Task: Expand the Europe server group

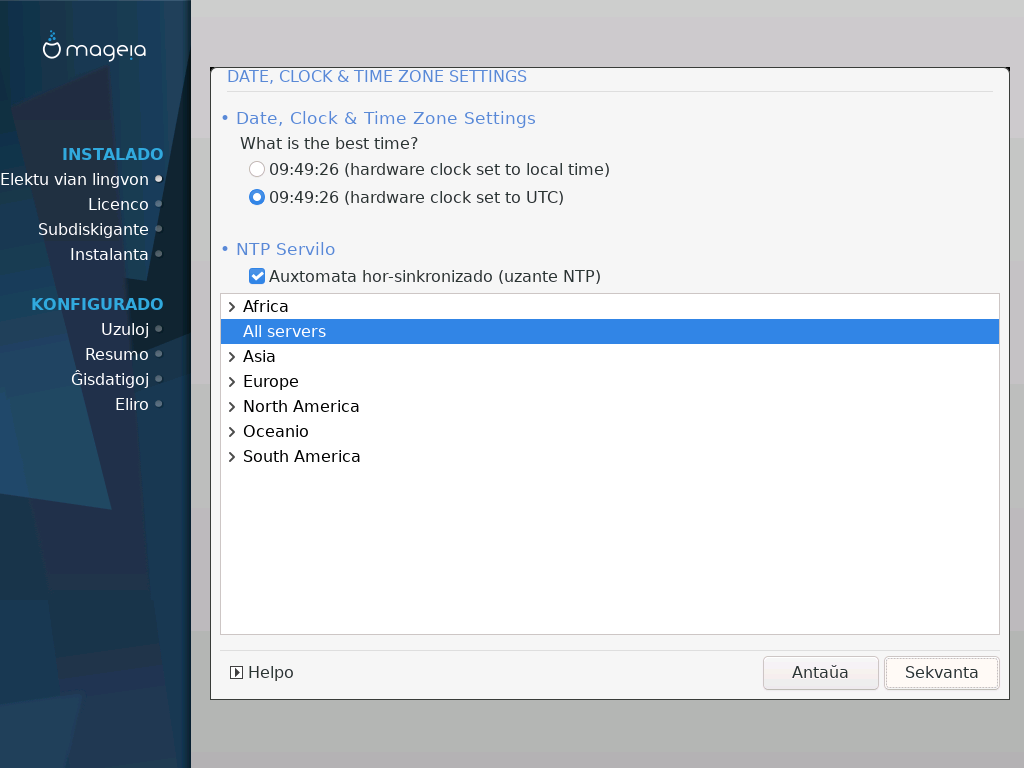Action: coord(232,382)
